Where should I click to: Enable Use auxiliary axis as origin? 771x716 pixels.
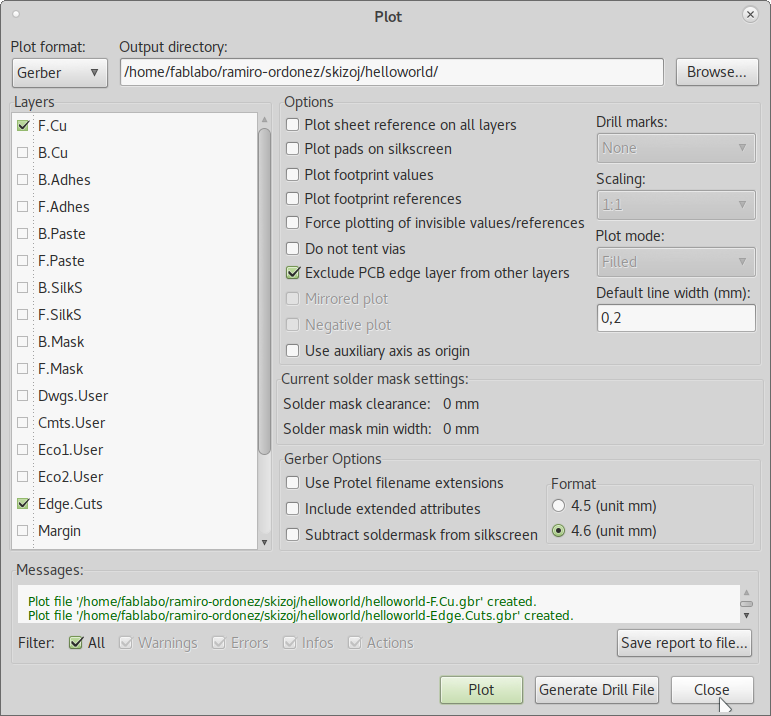click(x=293, y=351)
